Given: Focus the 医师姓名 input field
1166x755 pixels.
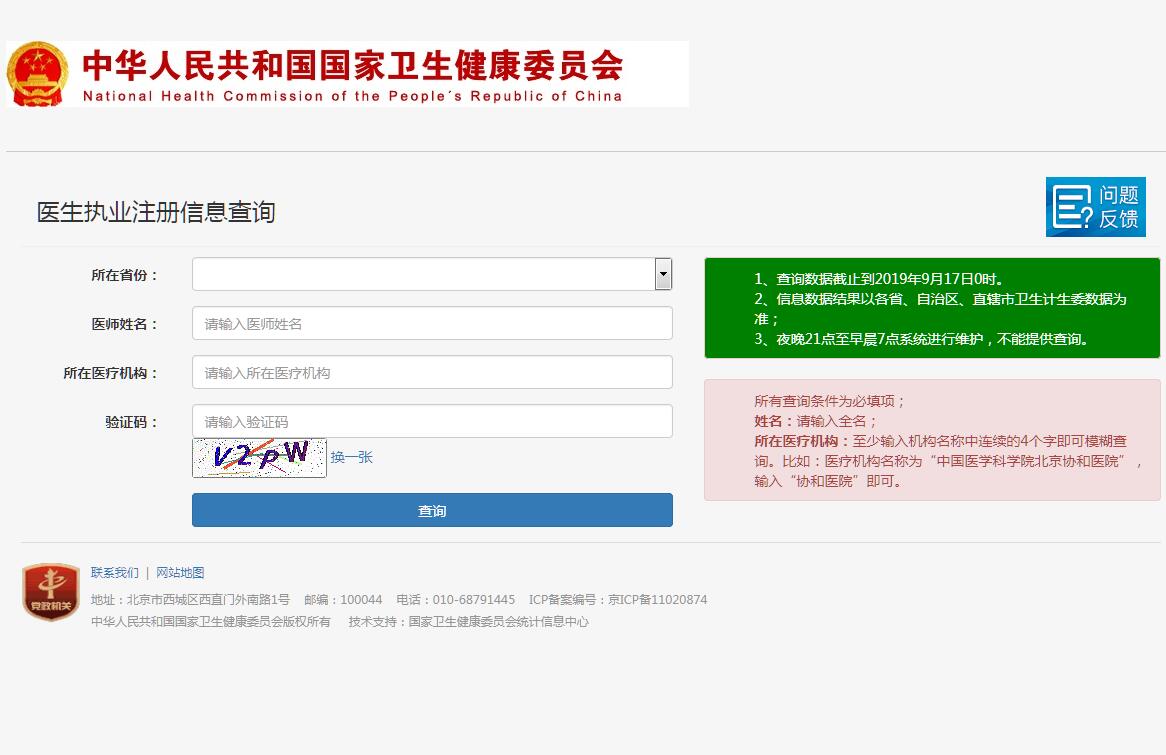Looking at the screenshot, I should 432,323.
